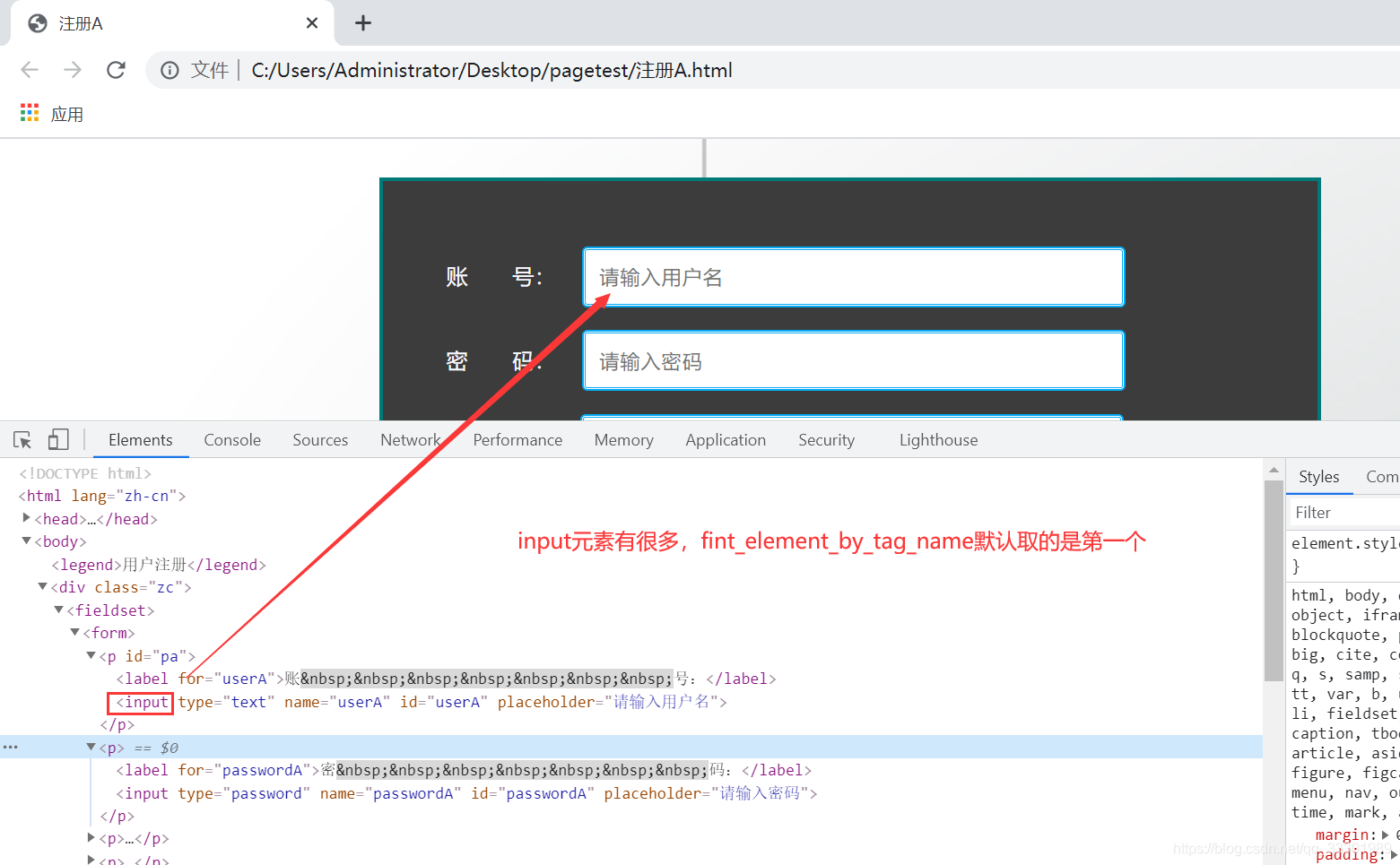The height and width of the screenshot is (865, 1400).
Task: Close the 注册A browser tab
Action: (x=312, y=23)
